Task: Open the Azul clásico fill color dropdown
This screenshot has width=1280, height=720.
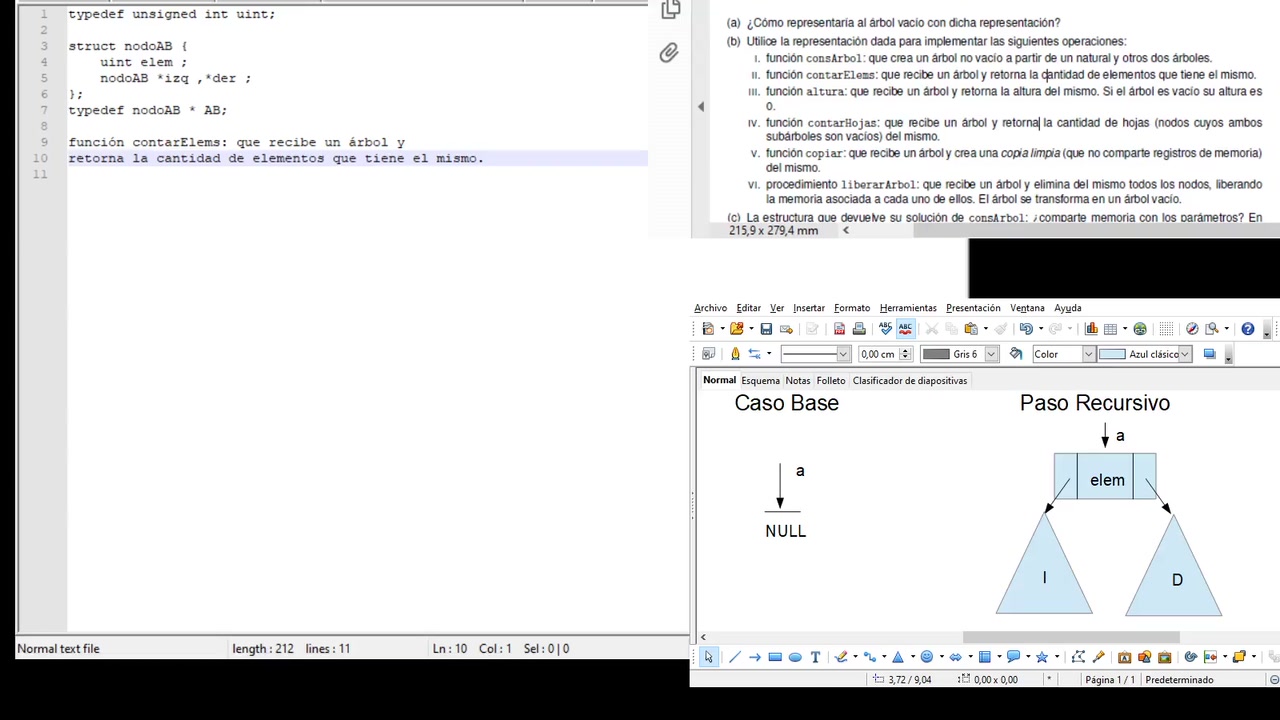Action: (1185, 354)
